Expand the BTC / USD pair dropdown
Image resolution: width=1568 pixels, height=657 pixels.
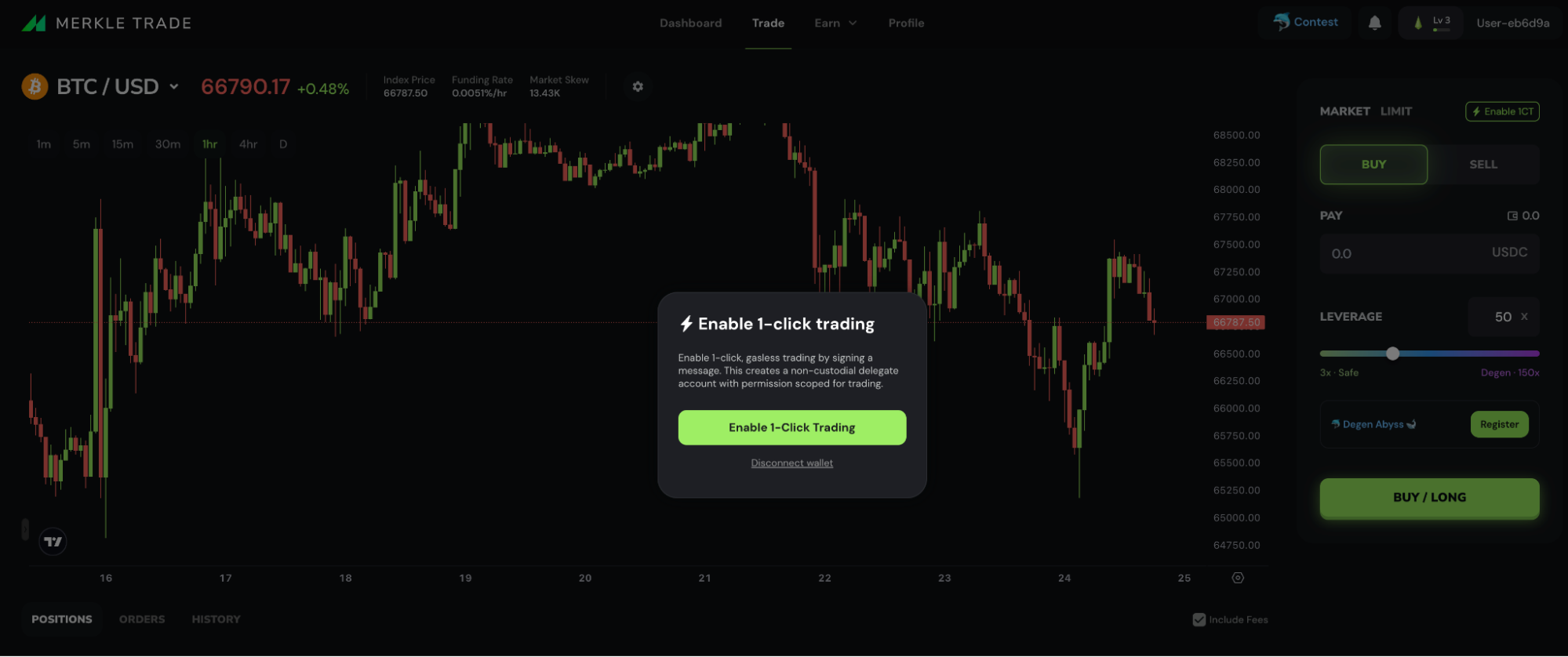point(174,86)
